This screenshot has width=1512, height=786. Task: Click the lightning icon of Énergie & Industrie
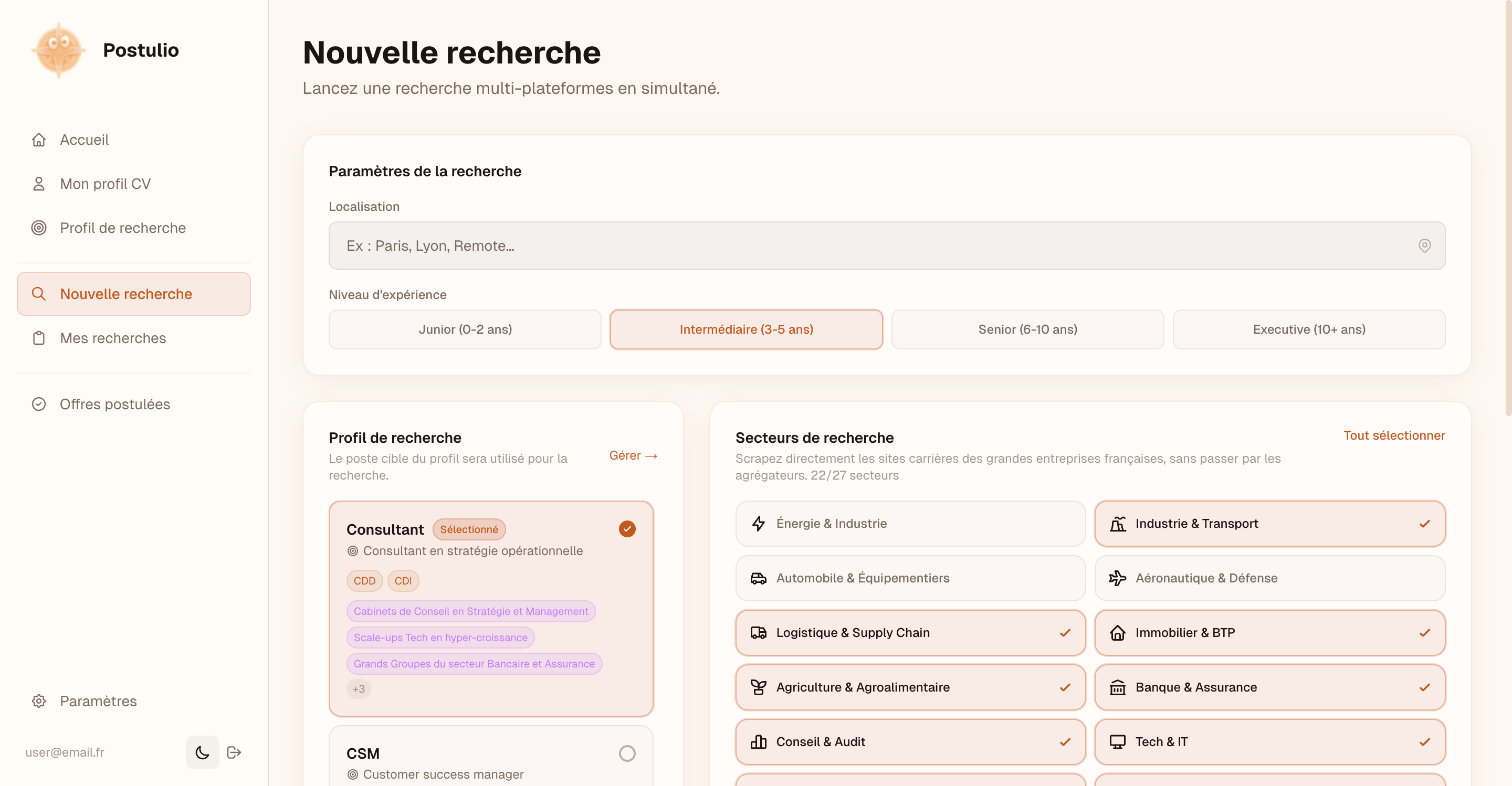(758, 523)
